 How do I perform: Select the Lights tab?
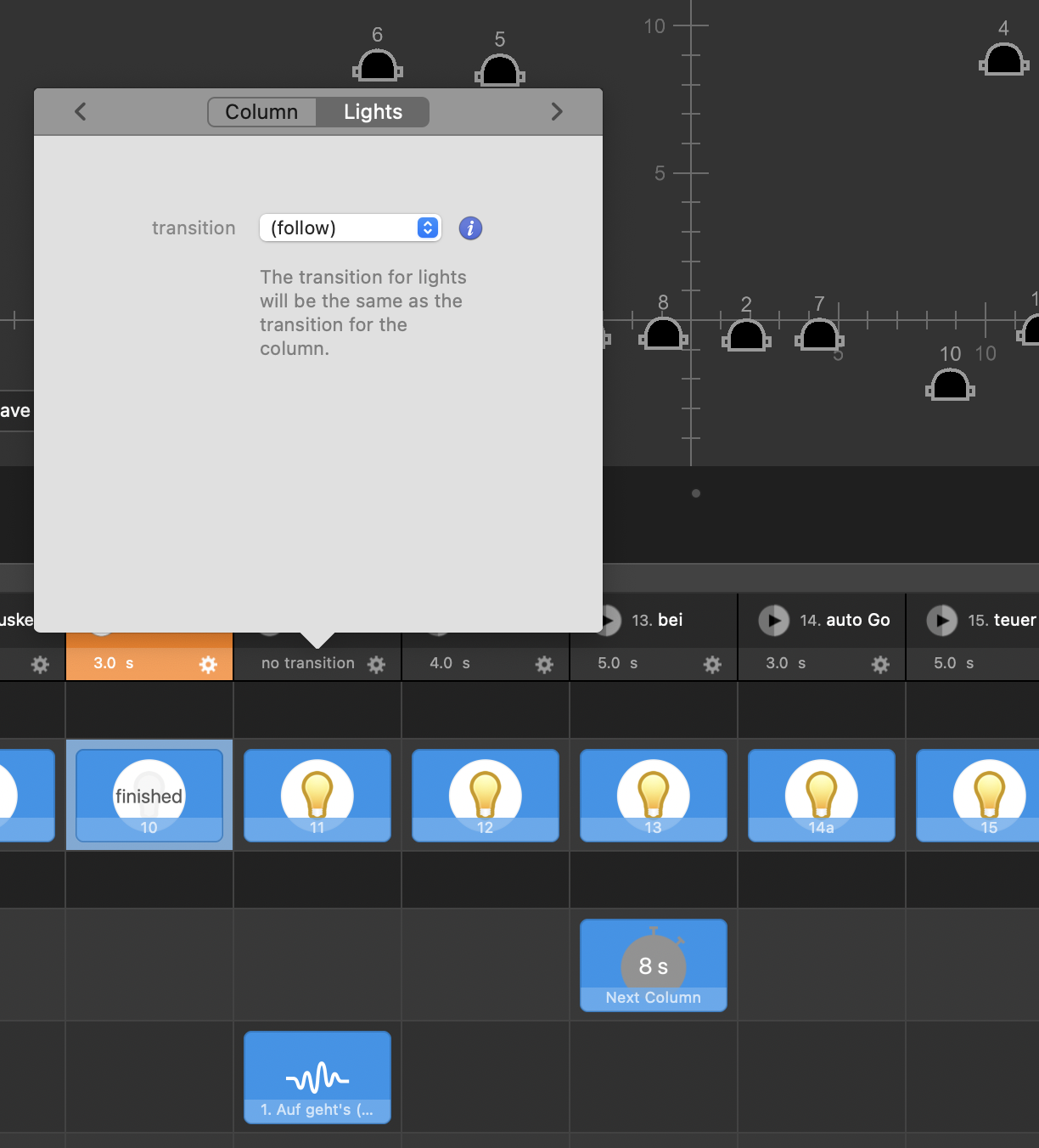(x=373, y=112)
